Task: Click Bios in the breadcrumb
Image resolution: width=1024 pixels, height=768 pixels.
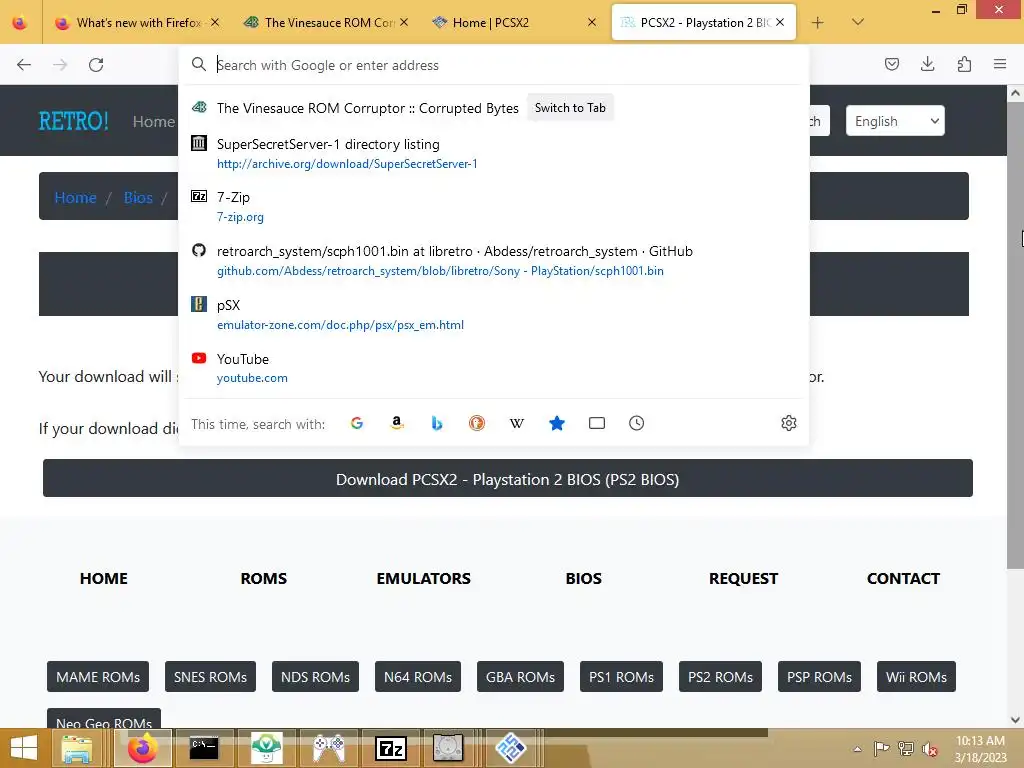Action: tap(138, 197)
